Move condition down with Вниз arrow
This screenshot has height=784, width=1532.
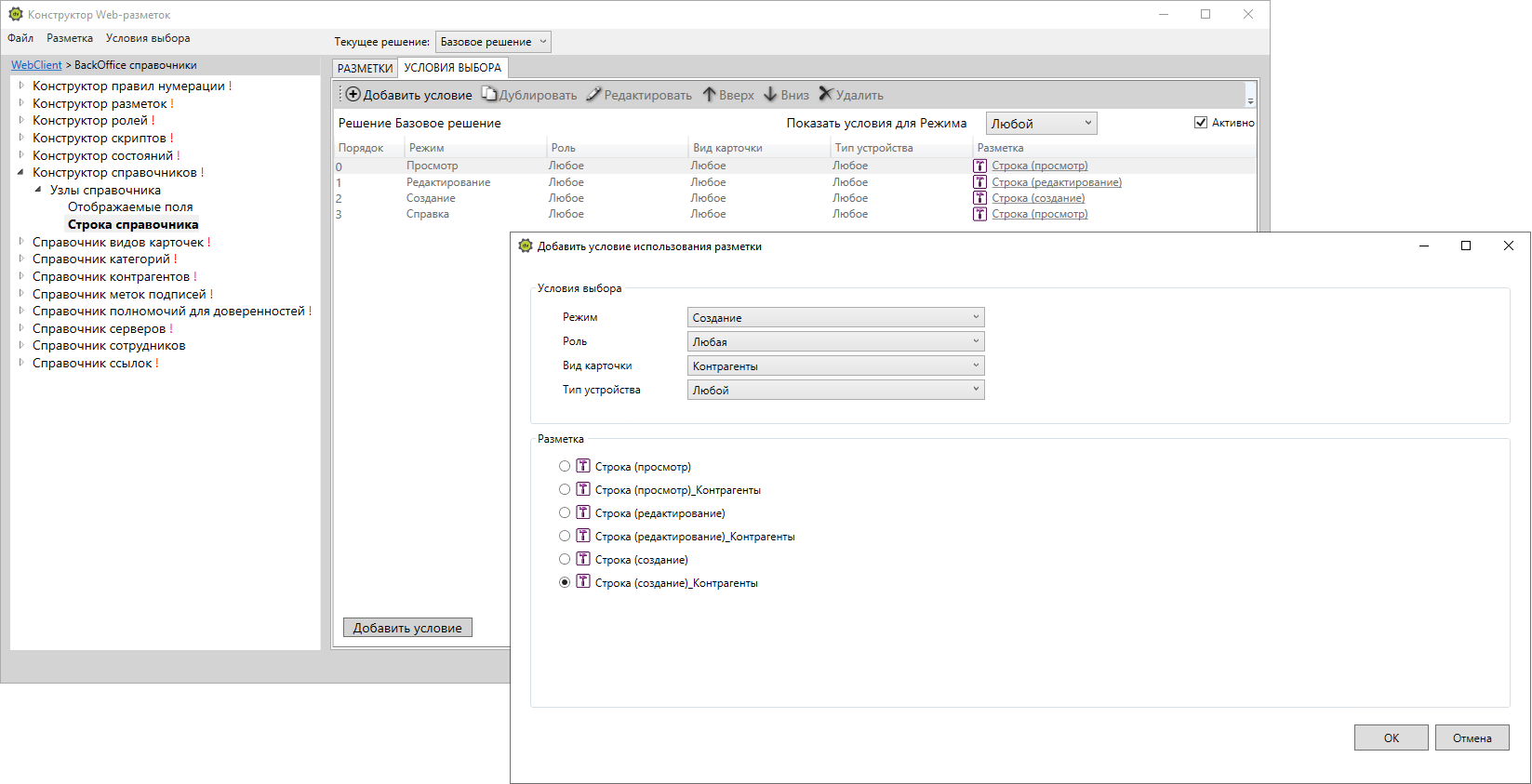770,94
